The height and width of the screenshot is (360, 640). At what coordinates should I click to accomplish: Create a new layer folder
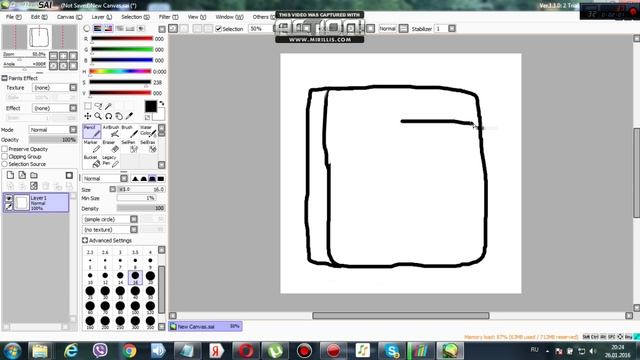pos(34,175)
